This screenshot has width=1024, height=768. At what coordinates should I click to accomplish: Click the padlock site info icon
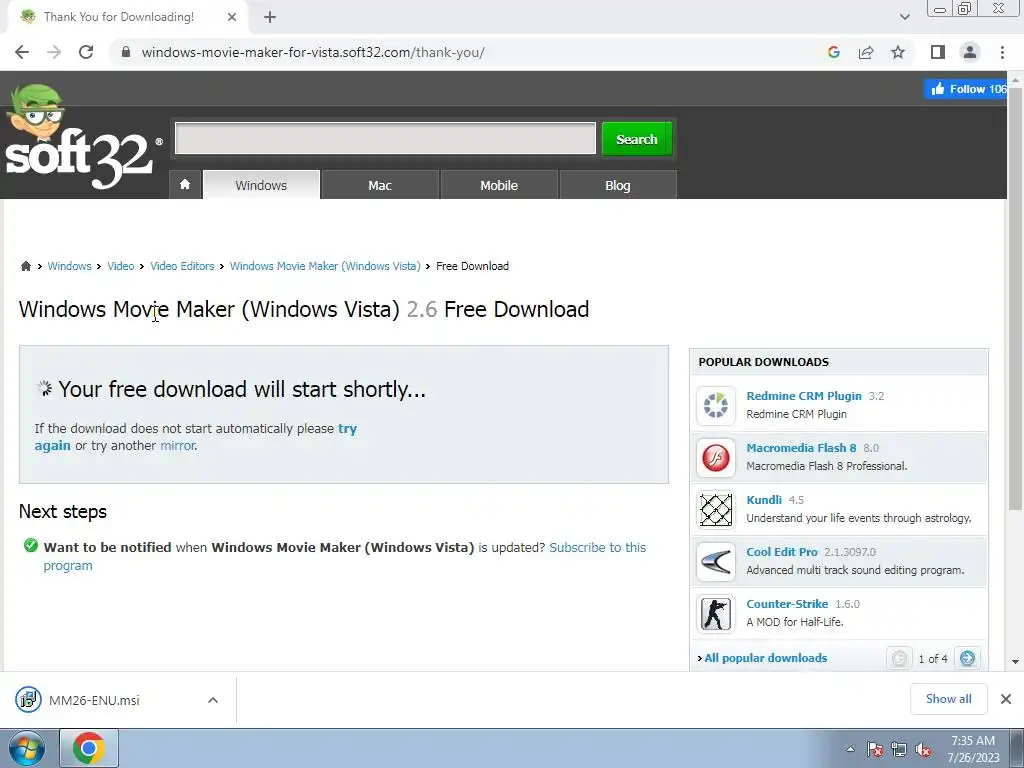click(126, 52)
